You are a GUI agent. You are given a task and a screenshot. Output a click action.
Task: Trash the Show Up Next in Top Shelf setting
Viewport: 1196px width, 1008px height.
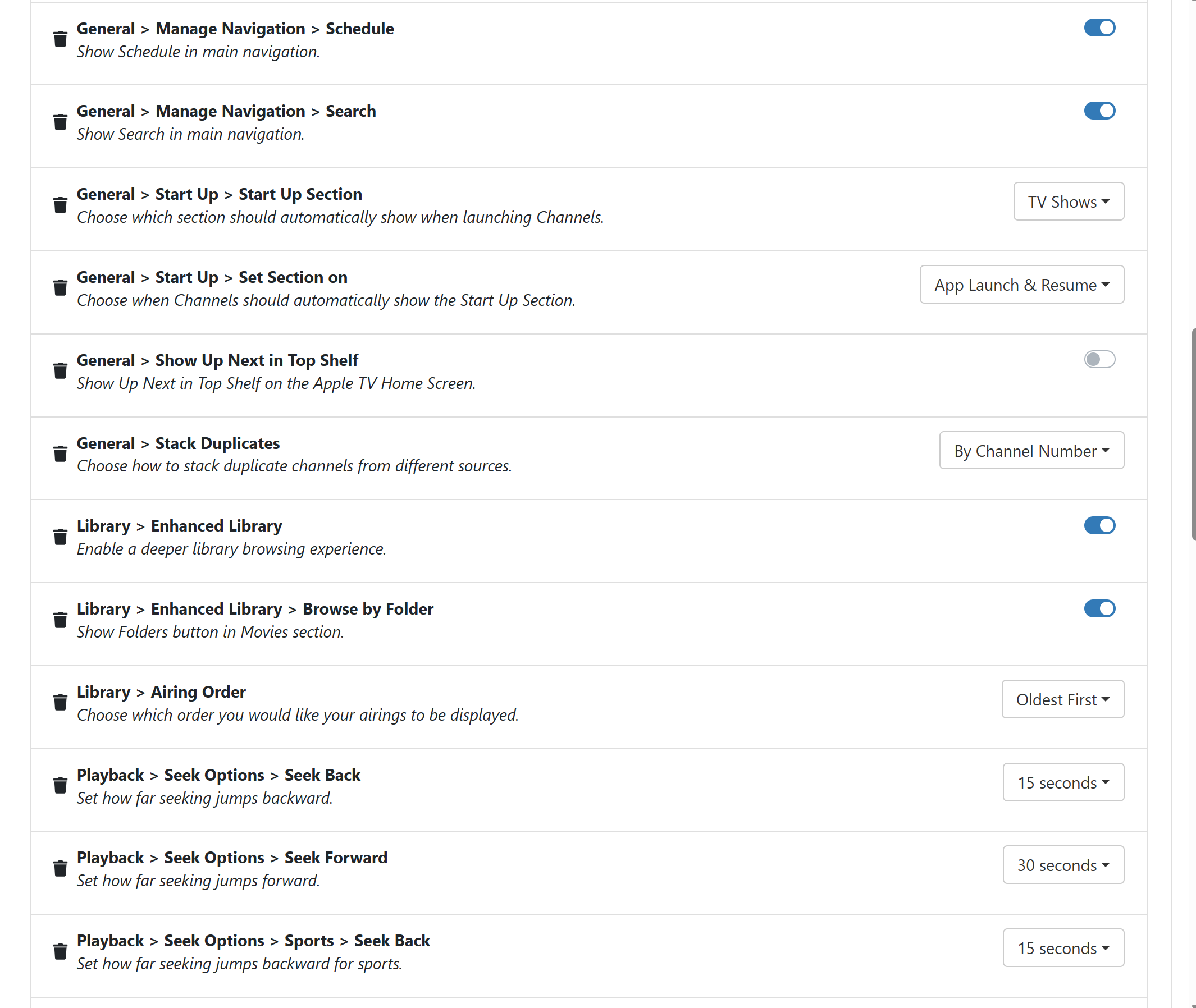60,371
